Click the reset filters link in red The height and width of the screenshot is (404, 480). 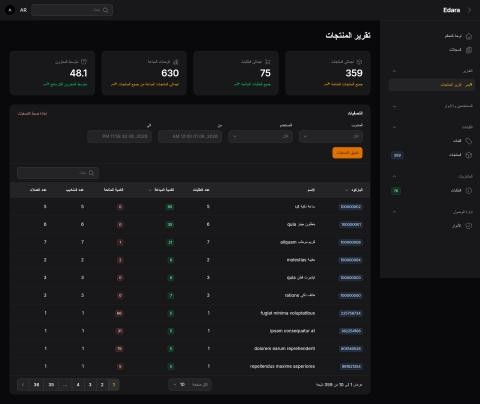pyautogui.click(x=32, y=114)
